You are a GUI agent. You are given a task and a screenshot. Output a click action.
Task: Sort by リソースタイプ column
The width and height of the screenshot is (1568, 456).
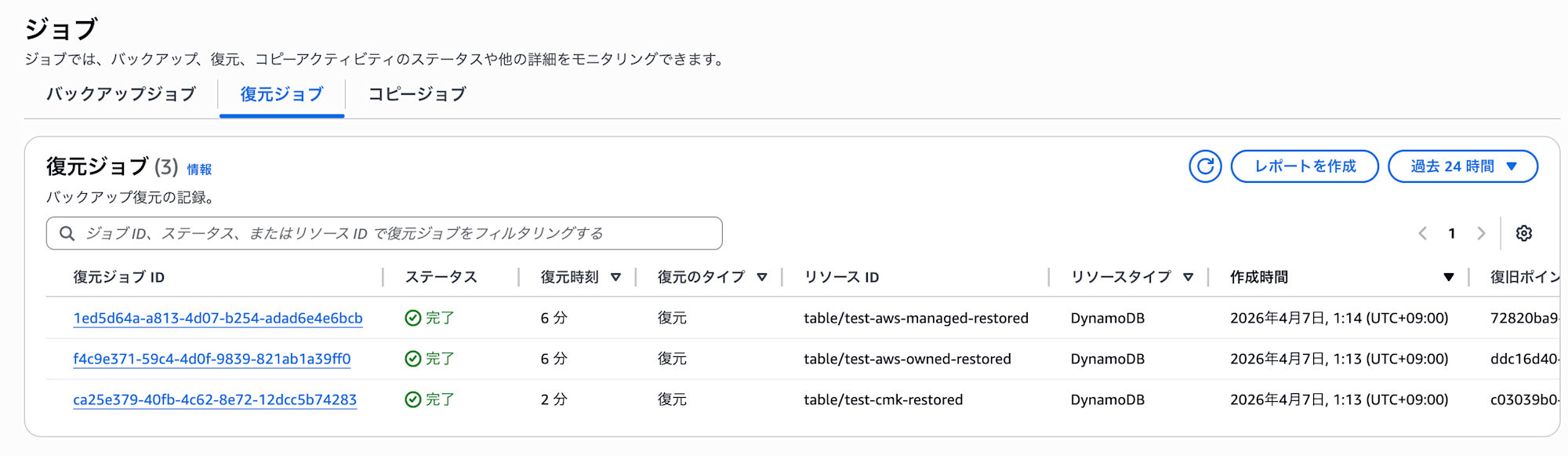(1188, 277)
